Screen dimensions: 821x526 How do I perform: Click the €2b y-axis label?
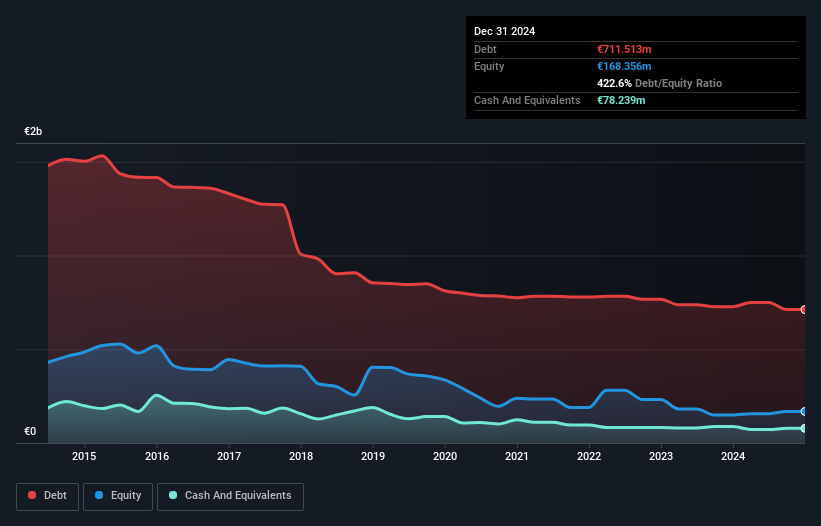tap(33, 131)
